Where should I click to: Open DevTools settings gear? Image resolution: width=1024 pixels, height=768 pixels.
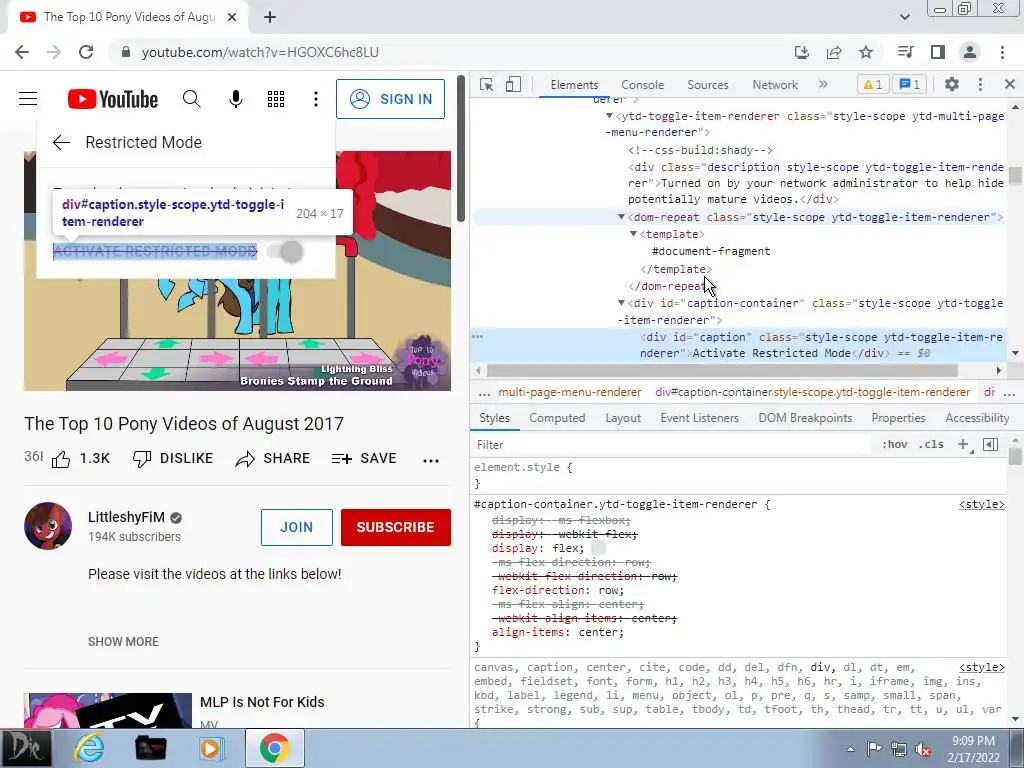pyautogui.click(x=952, y=84)
